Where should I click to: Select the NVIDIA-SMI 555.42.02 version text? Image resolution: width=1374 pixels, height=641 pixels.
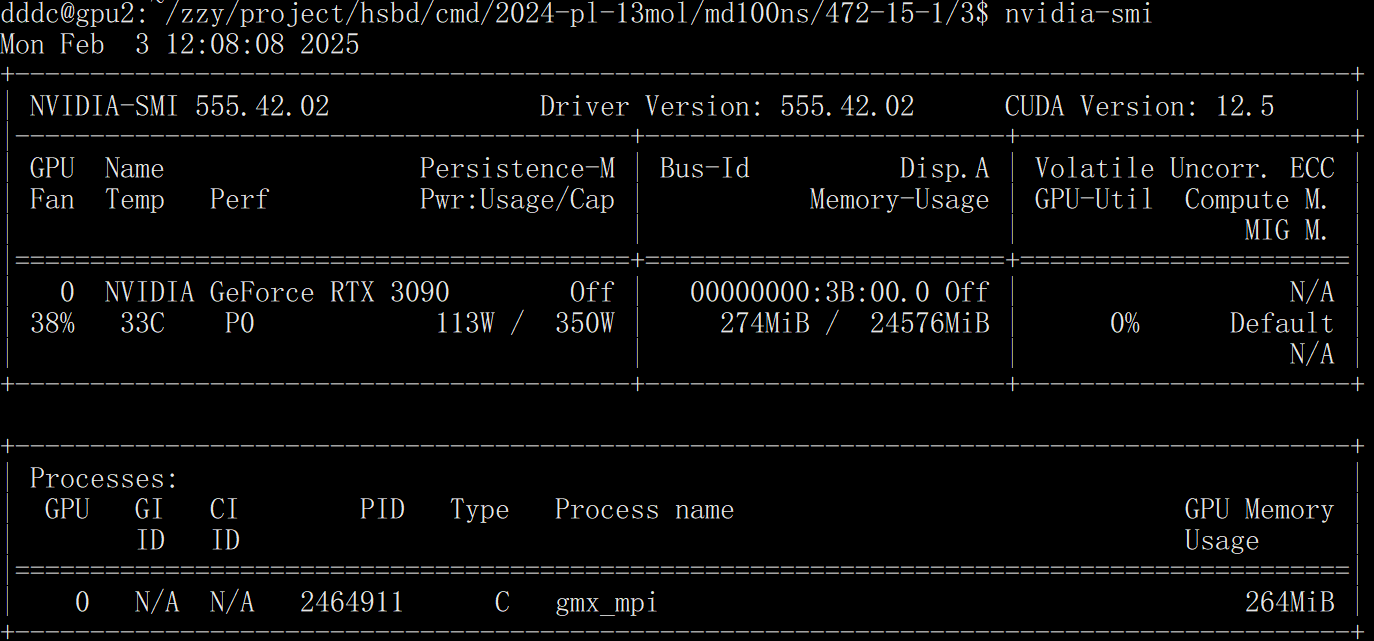[180, 107]
